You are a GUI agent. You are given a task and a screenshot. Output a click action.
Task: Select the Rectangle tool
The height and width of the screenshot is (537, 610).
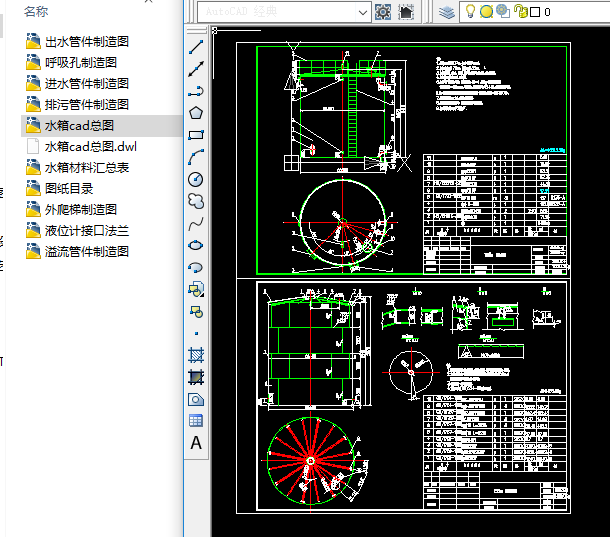pos(196,135)
